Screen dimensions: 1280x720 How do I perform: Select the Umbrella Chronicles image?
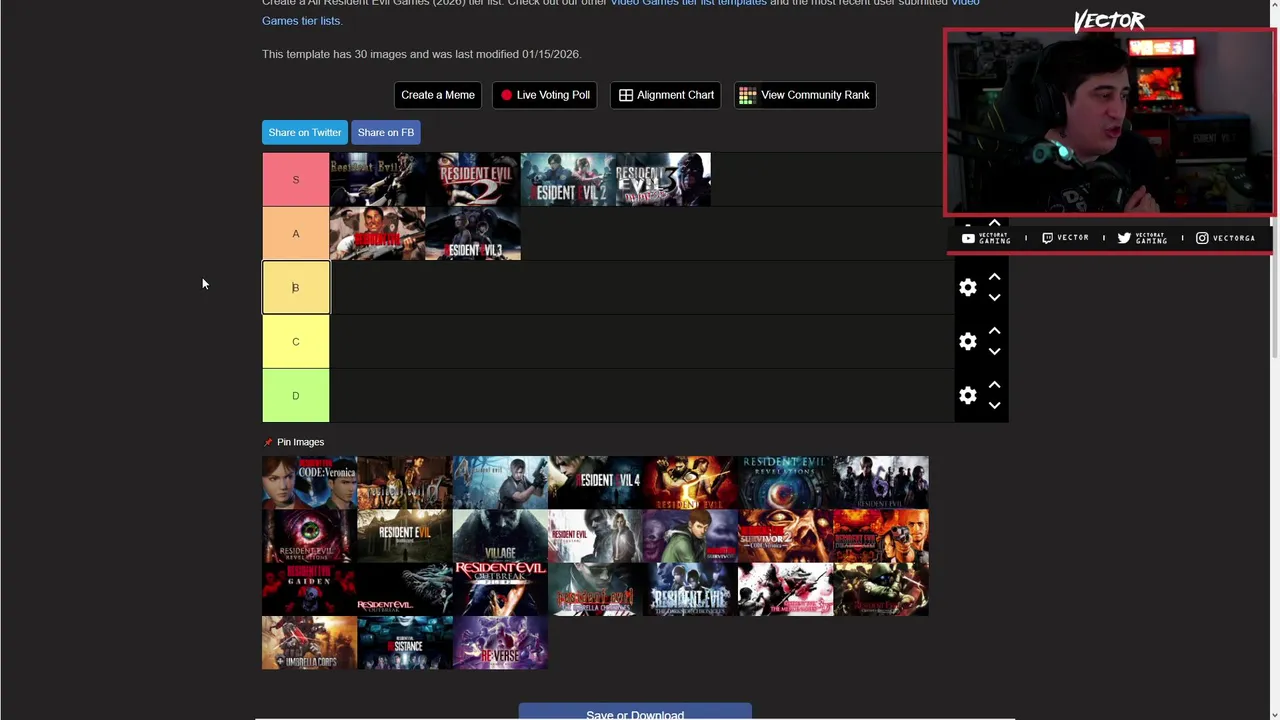pyautogui.click(x=595, y=589)
